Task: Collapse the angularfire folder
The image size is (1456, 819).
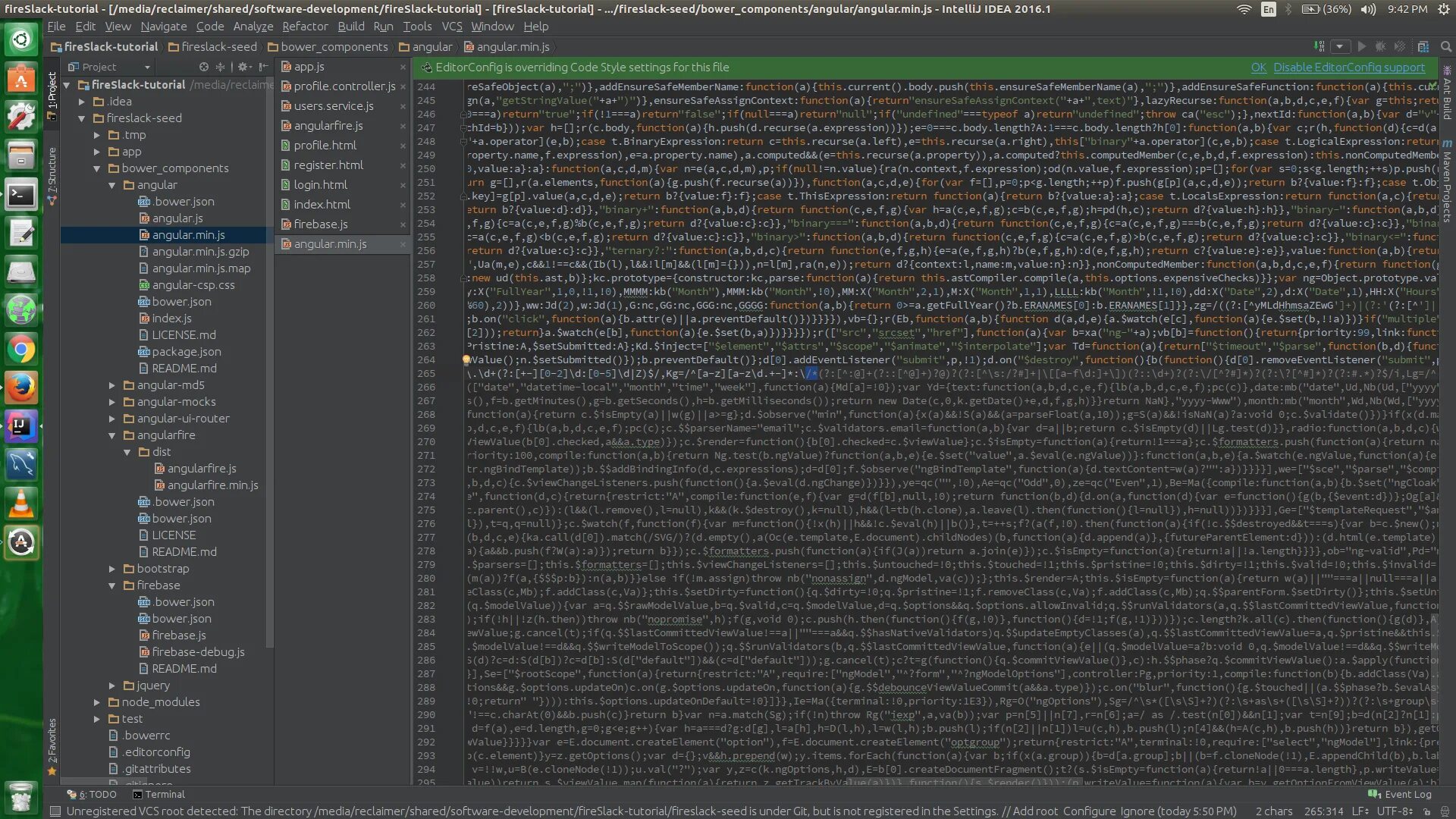Action: click(112, 435)
